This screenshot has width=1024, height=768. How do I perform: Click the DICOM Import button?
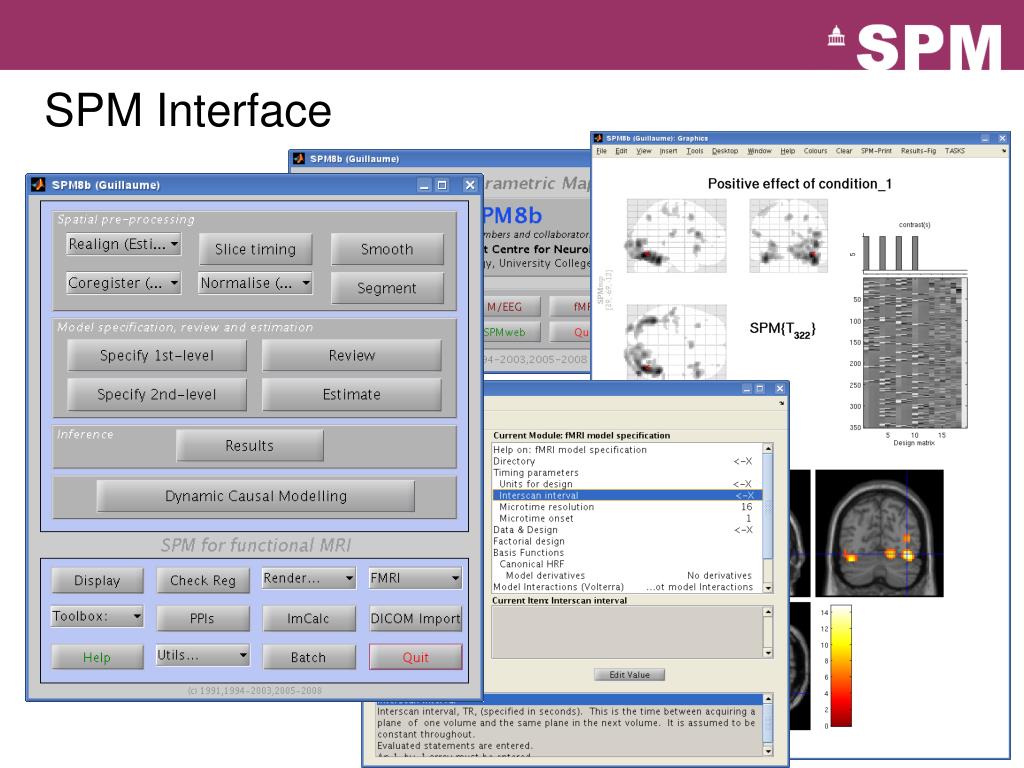pyautogui.click(x=415, y=618)
